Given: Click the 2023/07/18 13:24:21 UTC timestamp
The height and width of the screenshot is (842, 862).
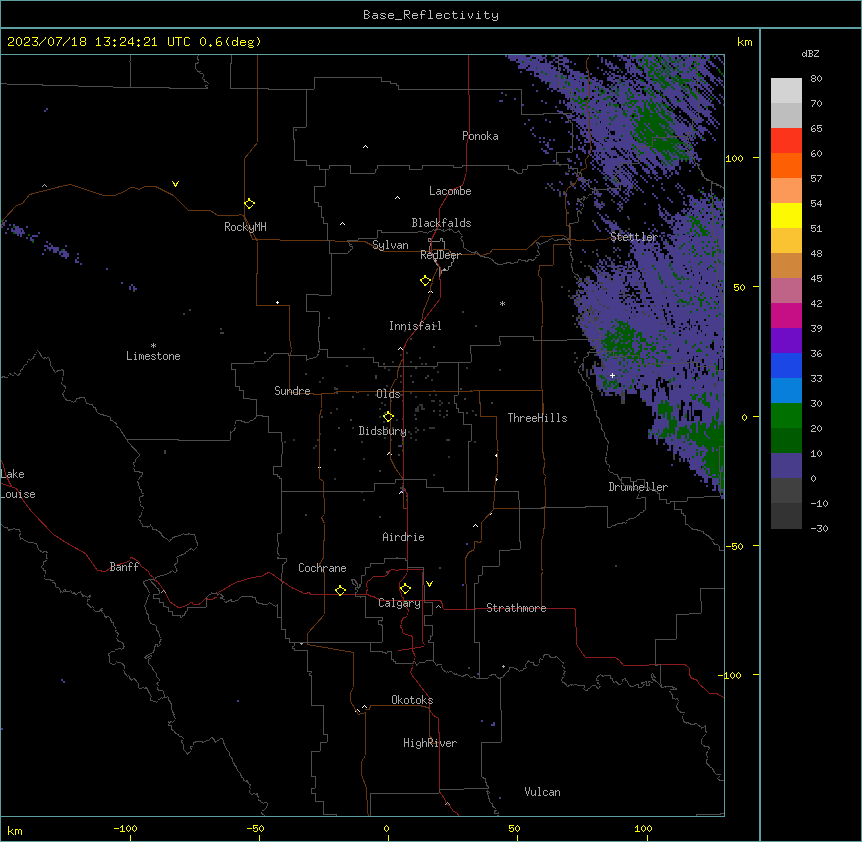Looking at the screenshot, I should click(x=99, y=42).
